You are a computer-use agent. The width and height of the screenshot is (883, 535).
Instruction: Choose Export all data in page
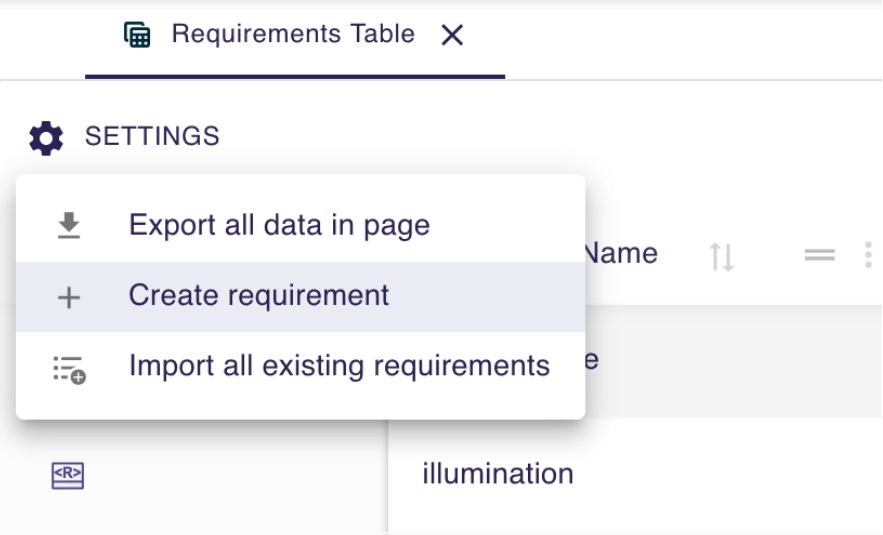(x=279, y=225)
